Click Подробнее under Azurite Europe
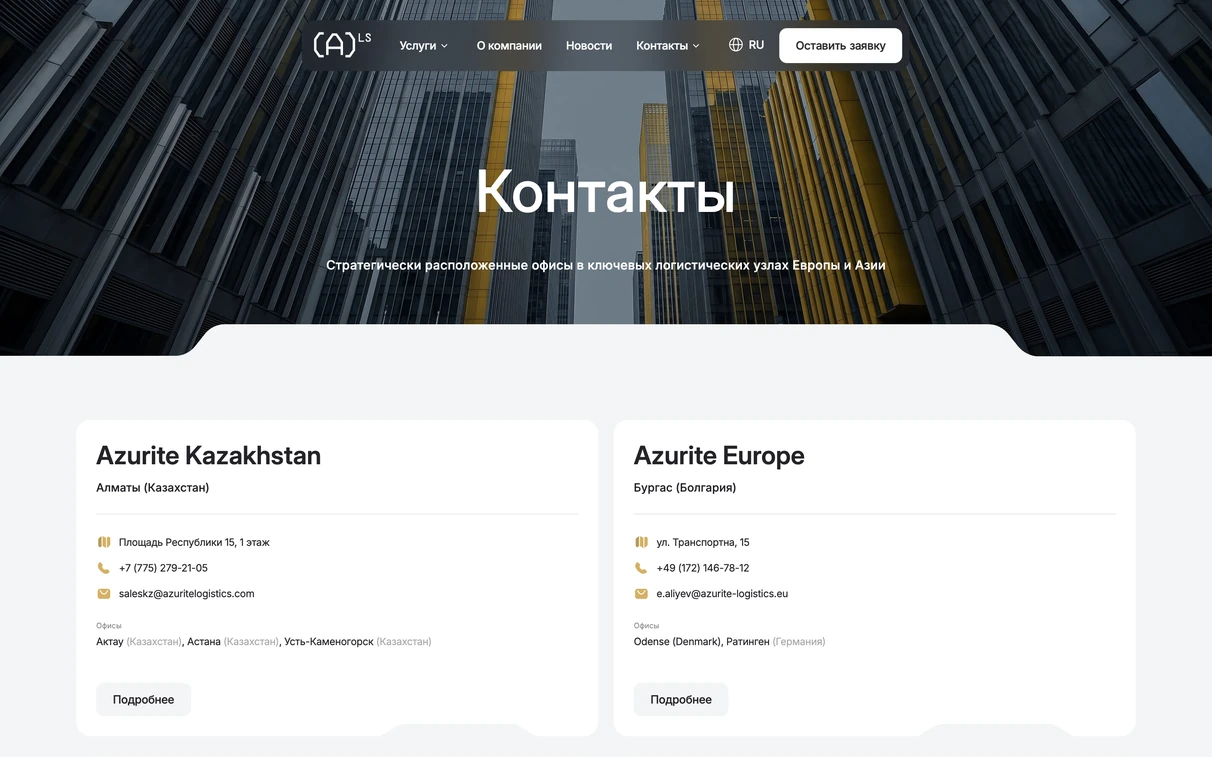This screenshot has height=757, width=1212. pos(681,700)
